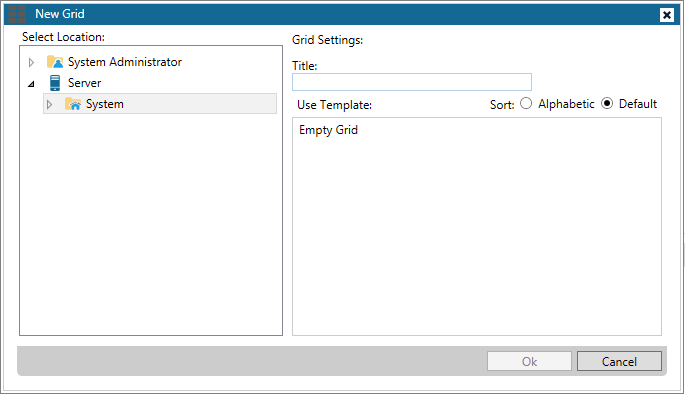Select Default sort radio button
The width and height of the screenshot is (685, 394).
(607, 104)
